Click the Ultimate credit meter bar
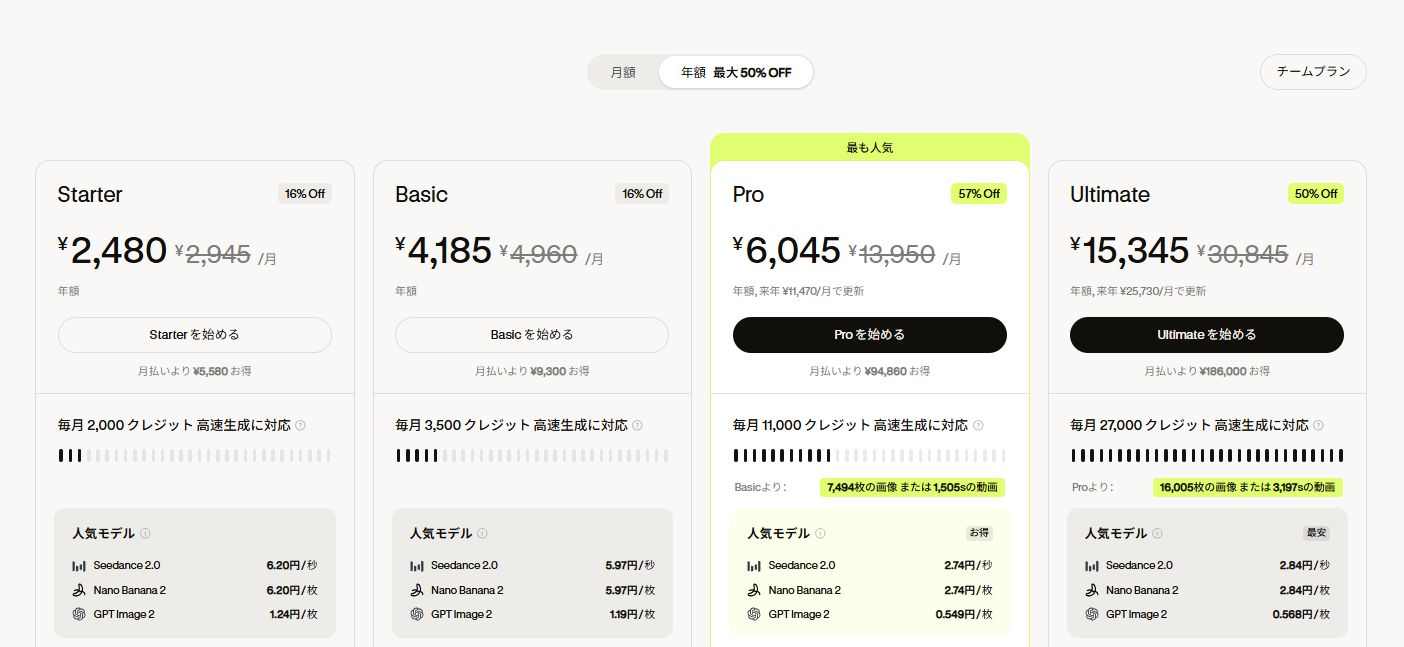Screen dimensions: 1404x647 point(1207,456)
